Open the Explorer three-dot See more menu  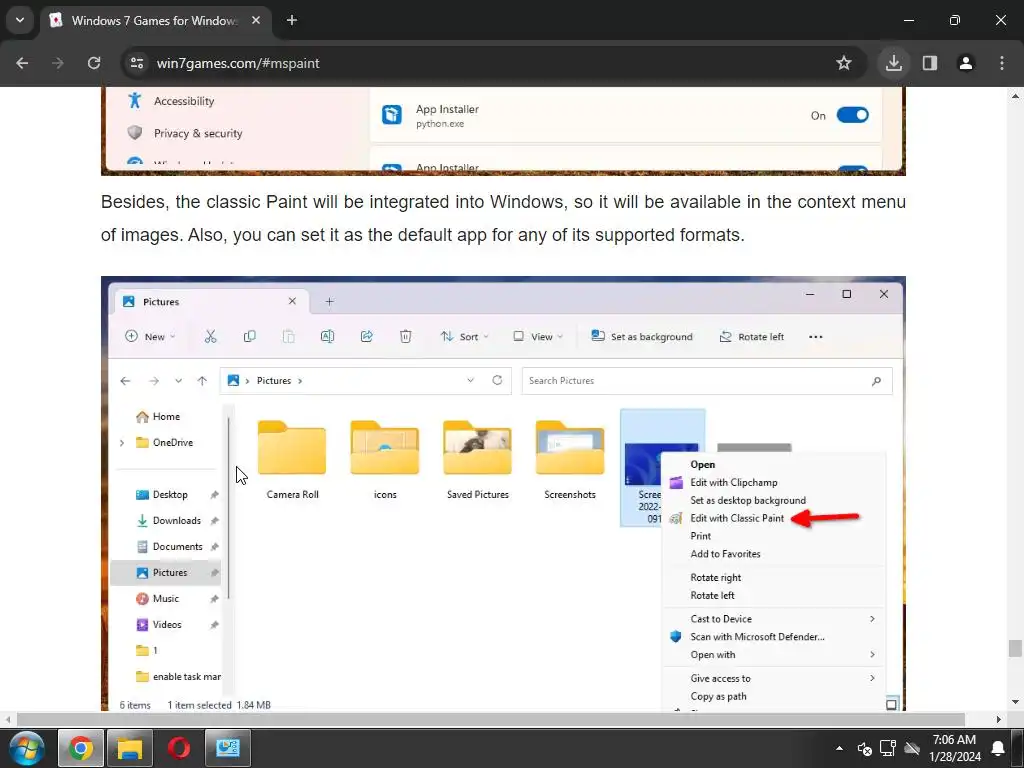(x=816, y=336)
